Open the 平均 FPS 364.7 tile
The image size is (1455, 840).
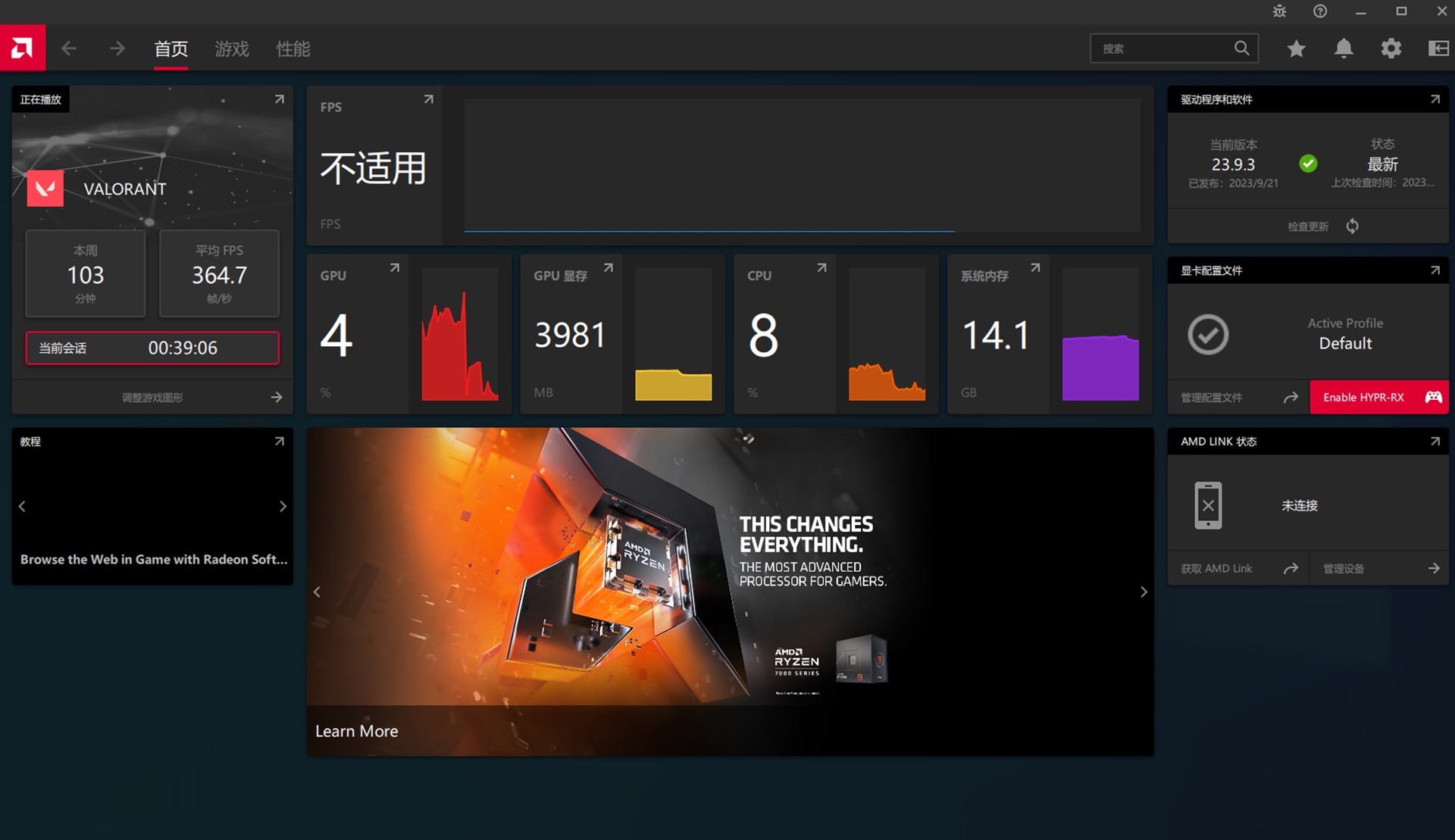[x=219, y=273]
